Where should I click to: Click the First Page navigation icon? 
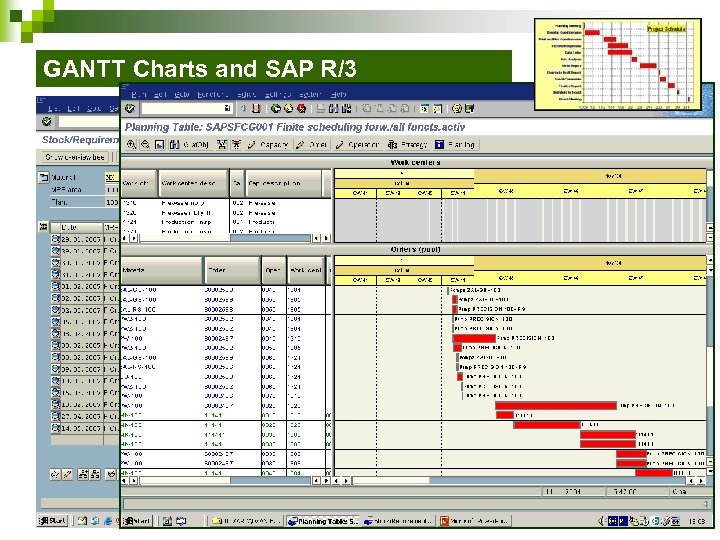[x=366, y=109]
